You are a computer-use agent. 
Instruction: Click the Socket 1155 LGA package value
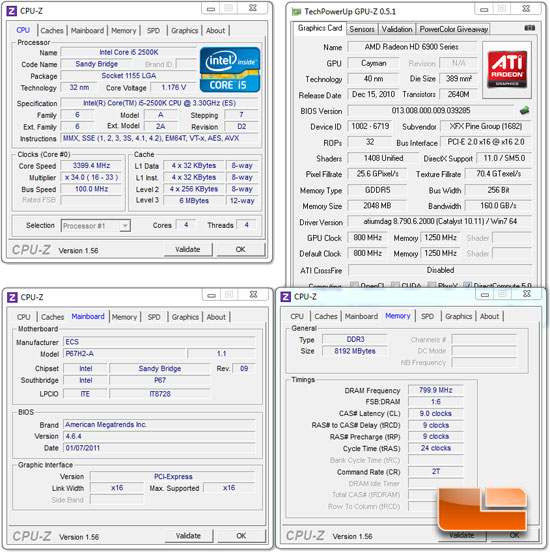click(x=129, y=75)
